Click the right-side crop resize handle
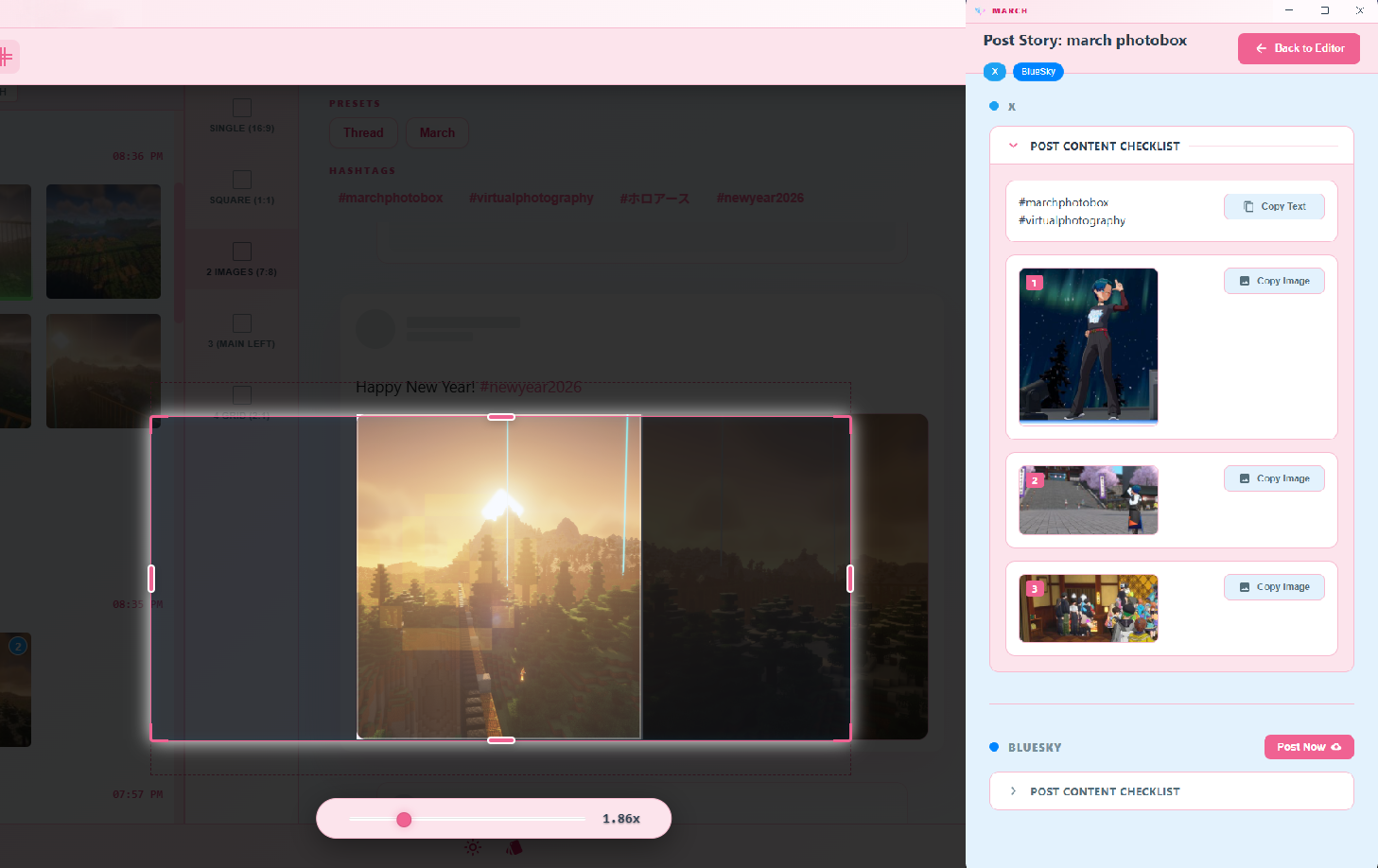Image resolution: width=1378 pixels, height=868 pixels. (x=849, y=578)
